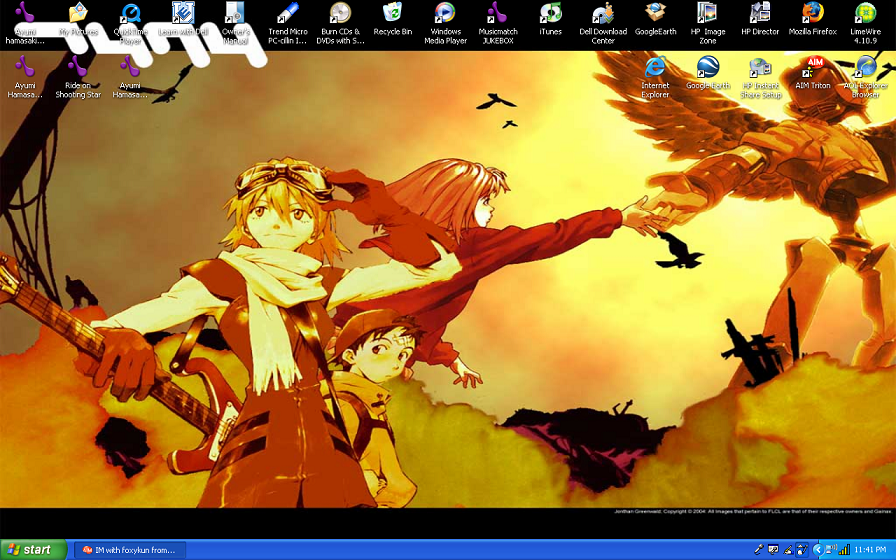Switch to the IM with foxykun taskbar window
The image size is (896, 560).
click(130, 550)
